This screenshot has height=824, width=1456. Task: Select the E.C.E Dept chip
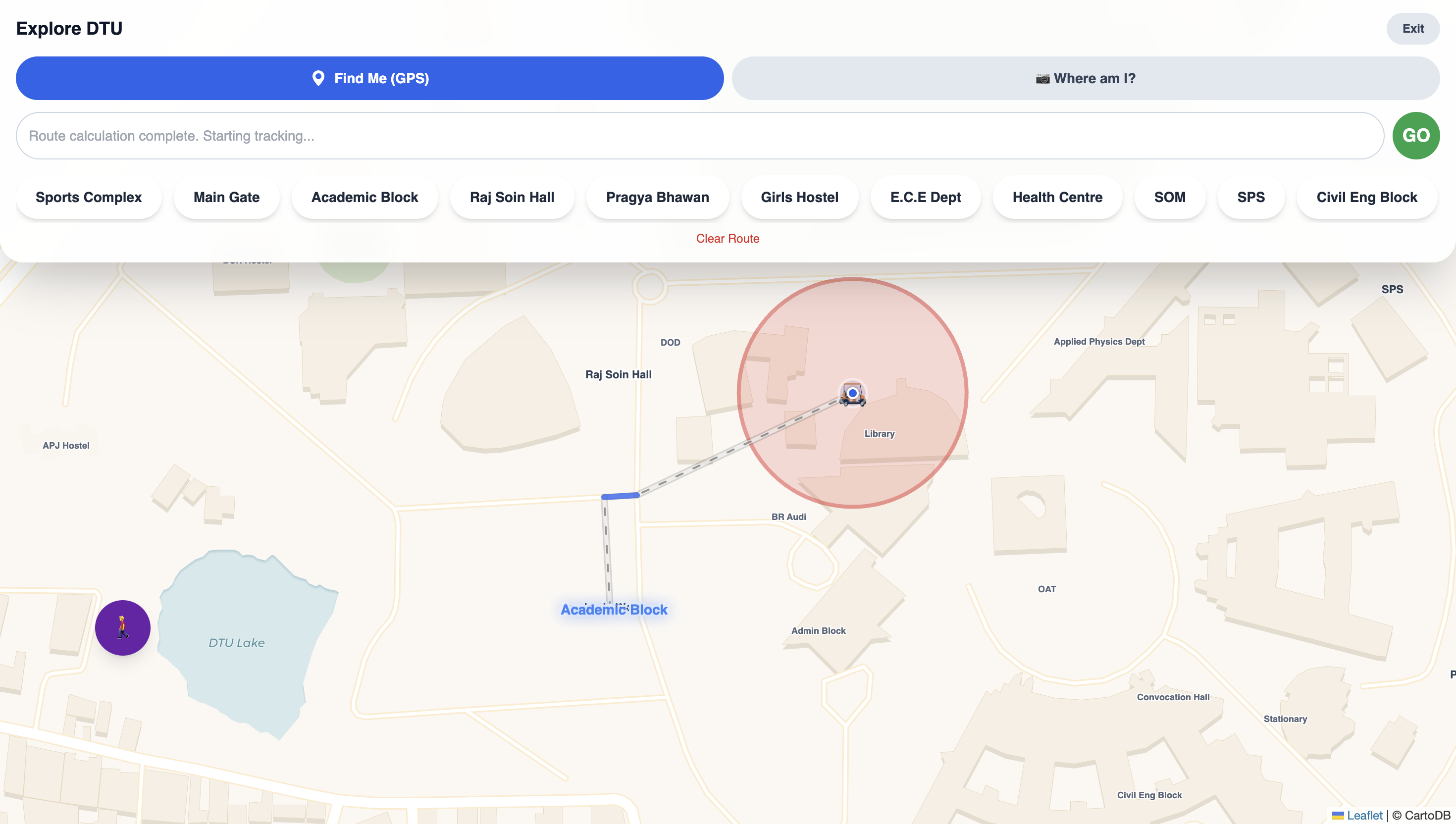click(x=925, y=197)
